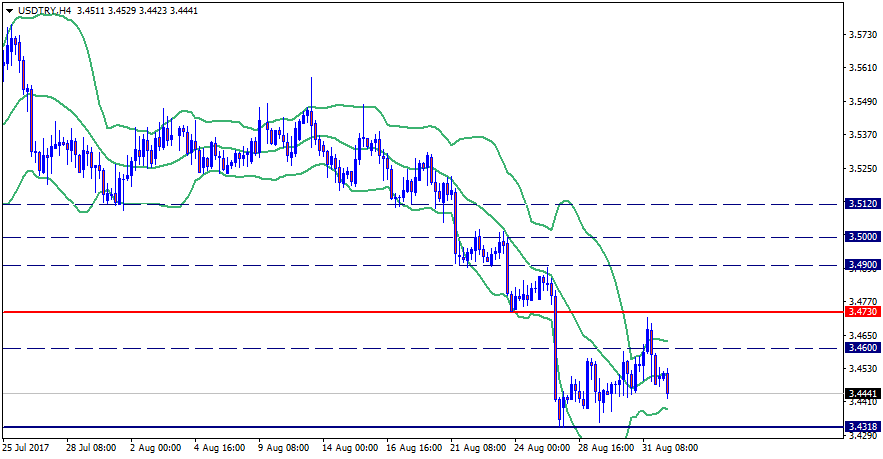883x459 pixels.
Task: Click the red 3.4730 price label
Action: tap(861, 313)
